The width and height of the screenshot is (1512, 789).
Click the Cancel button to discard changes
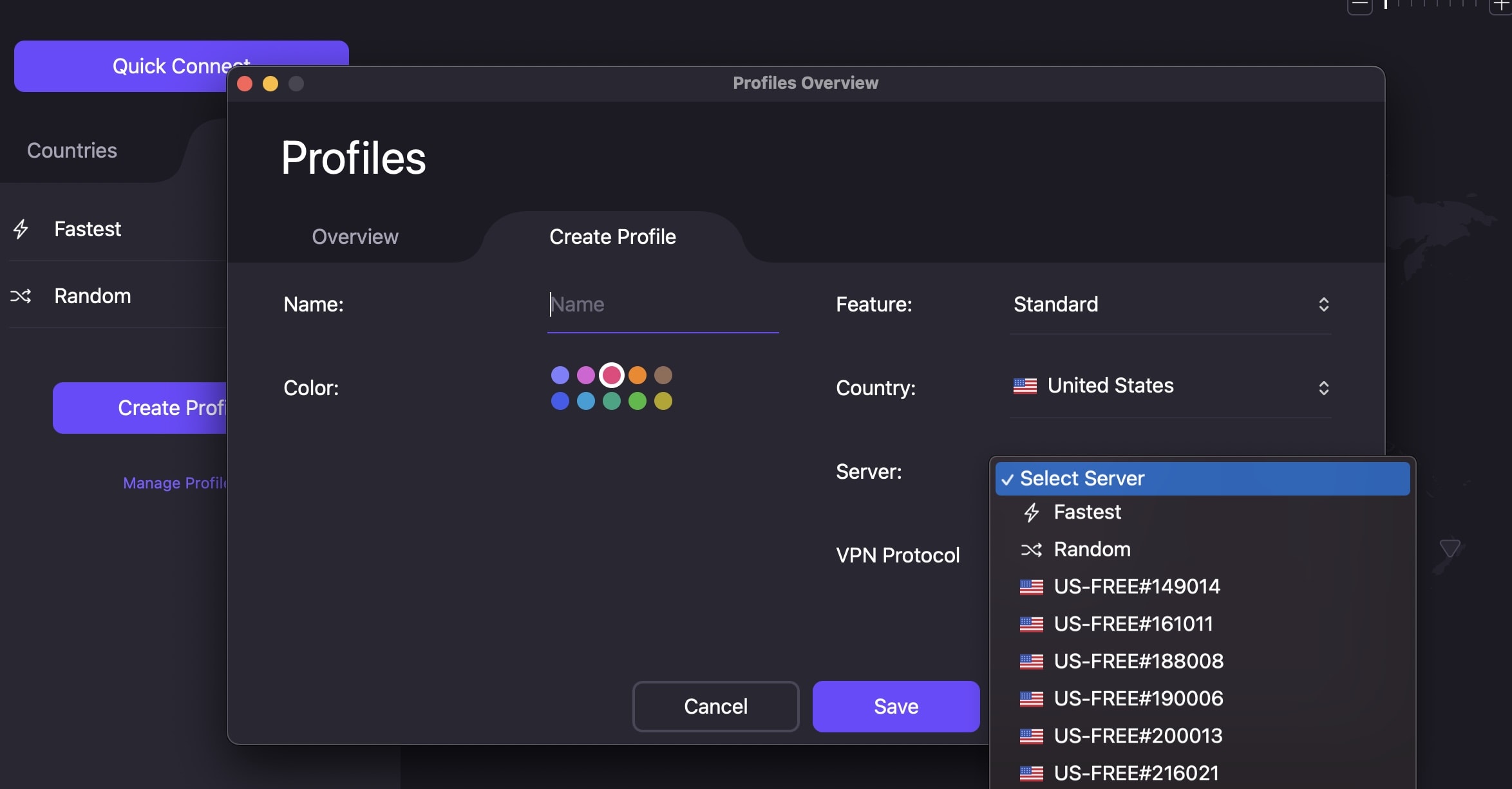coord(715,707)
